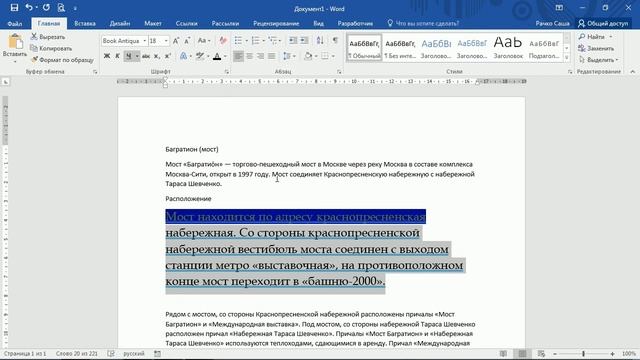The height and width of the screenshot is (360, 640).
Task: Cut selection with Вырезать
Action: (48, 37)
